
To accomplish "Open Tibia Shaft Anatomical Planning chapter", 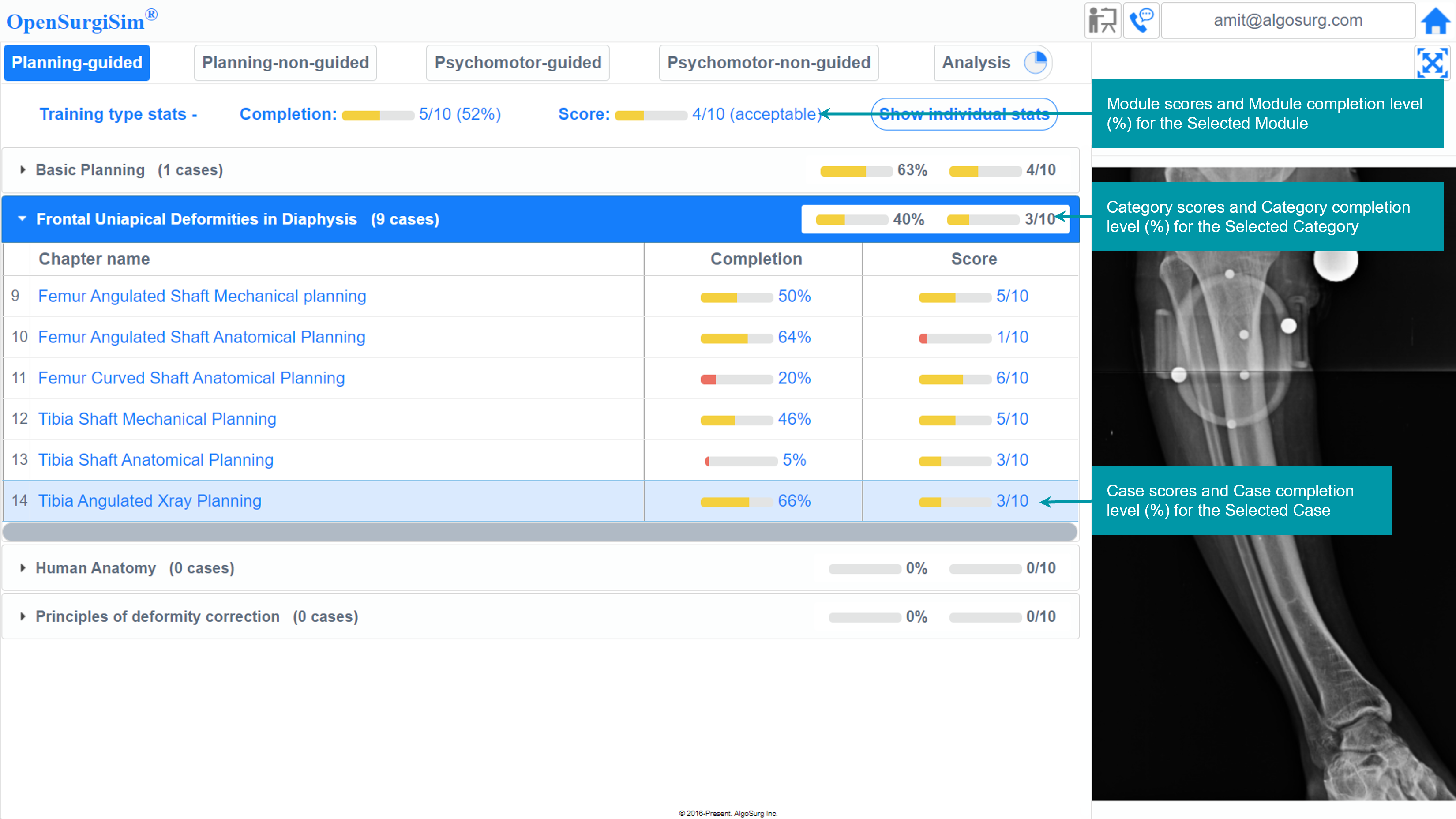I will point(155,460).
